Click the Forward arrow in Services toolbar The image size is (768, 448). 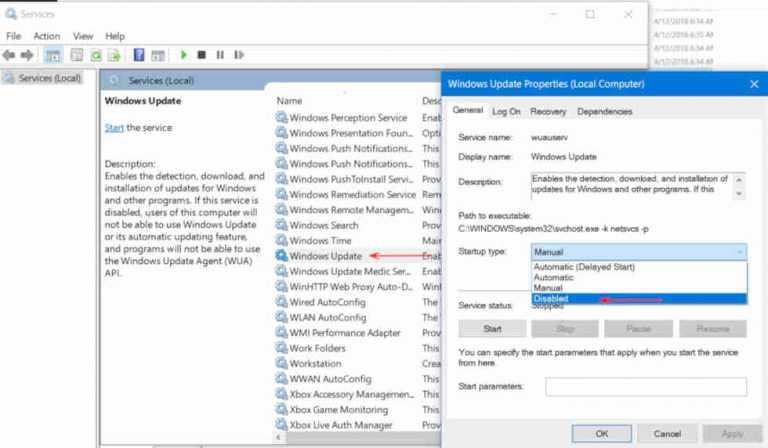tap(27, 55)
